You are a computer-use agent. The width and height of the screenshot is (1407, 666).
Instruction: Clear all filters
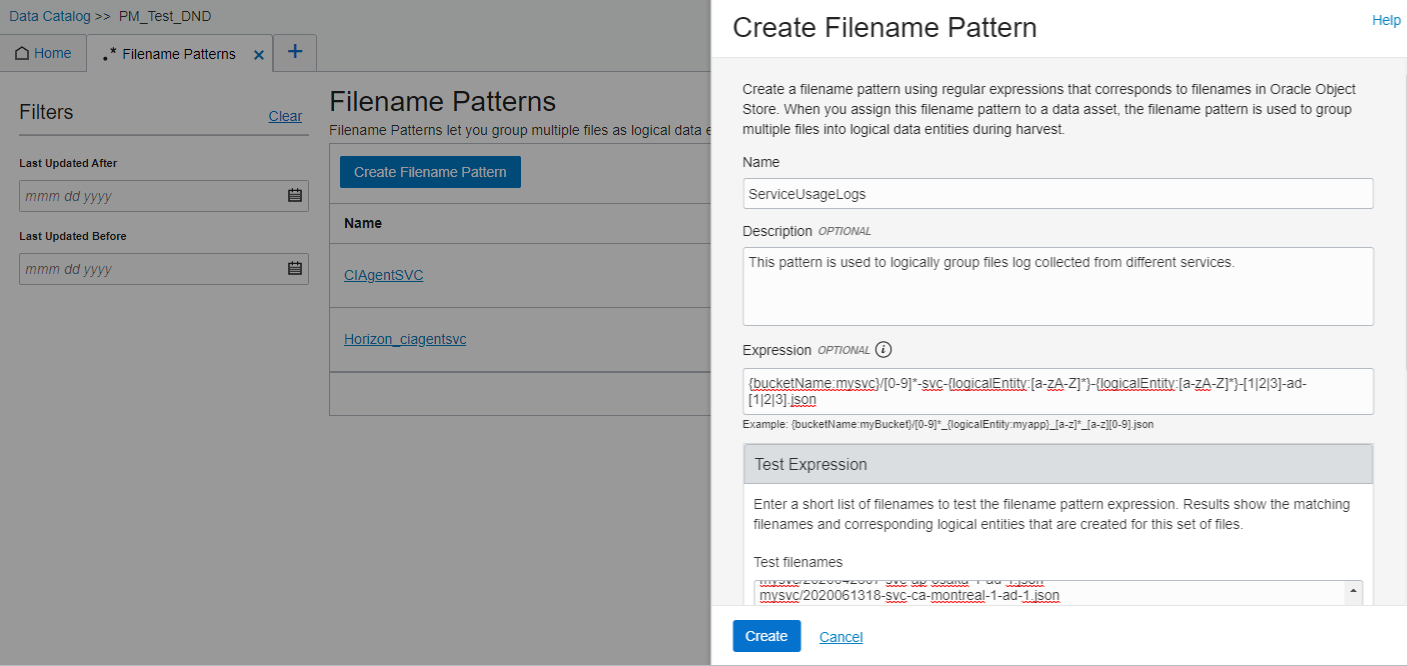click(285, 116)
